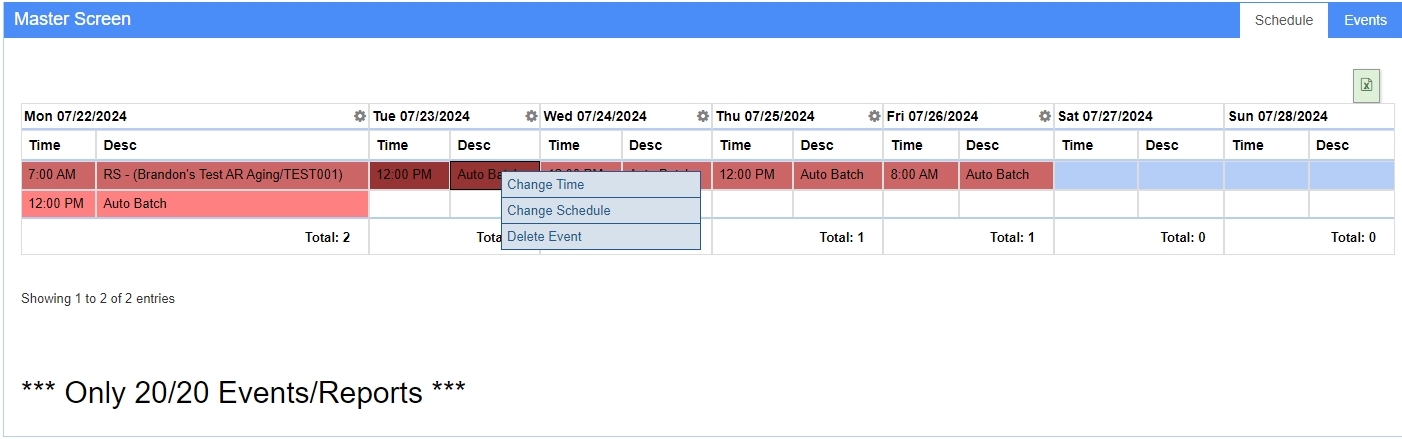Select Delete Event in context menu
This screenshot has height=439, width=1402.
pyautogui.click(x=601, y=237)
